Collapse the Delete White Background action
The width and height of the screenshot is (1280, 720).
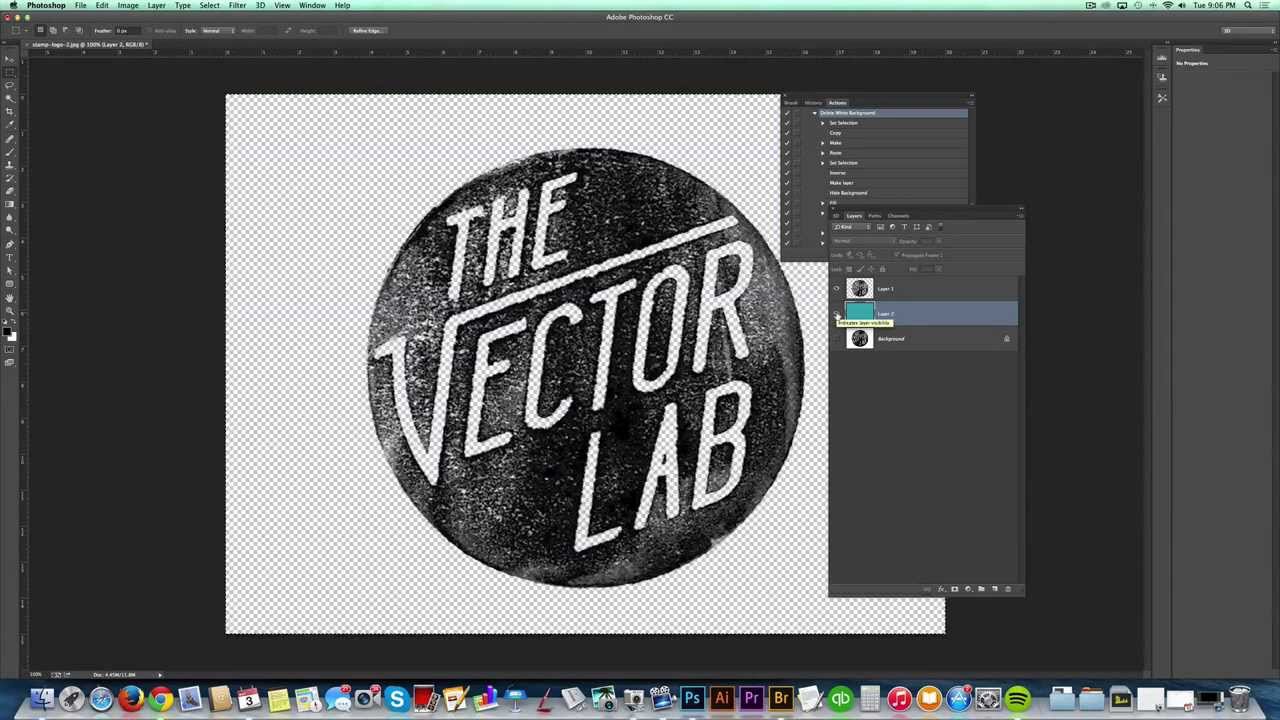814,113
